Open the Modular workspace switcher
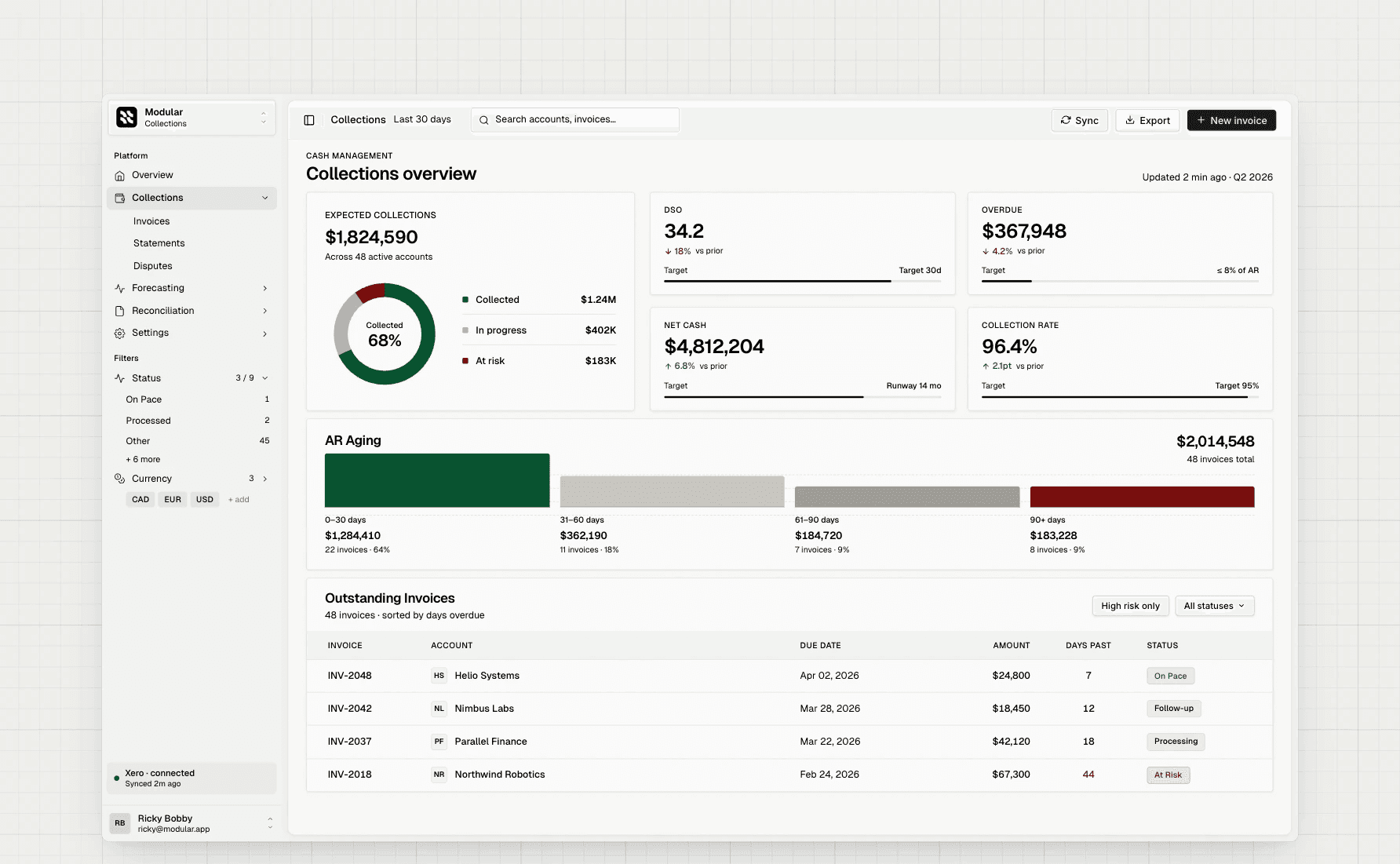The width and height of the screenshot is (1400, 864). [x=191, y=118]
